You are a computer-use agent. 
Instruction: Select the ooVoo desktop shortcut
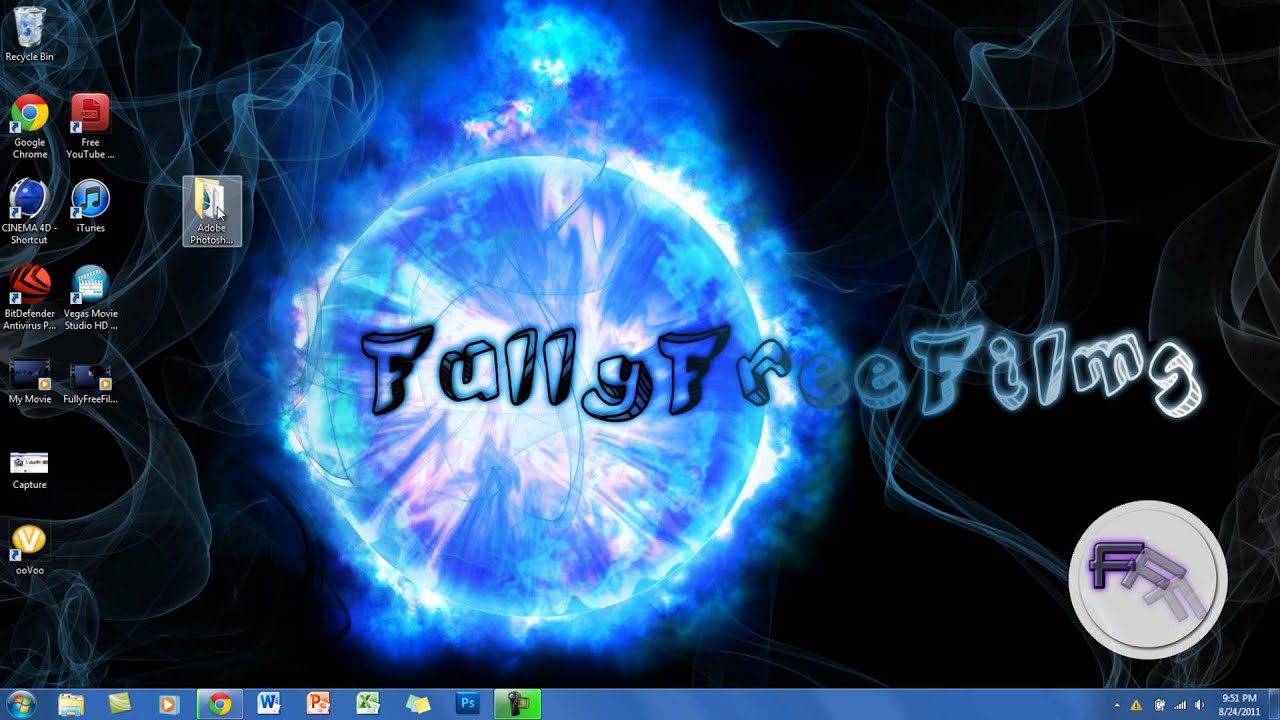[30, 550]
